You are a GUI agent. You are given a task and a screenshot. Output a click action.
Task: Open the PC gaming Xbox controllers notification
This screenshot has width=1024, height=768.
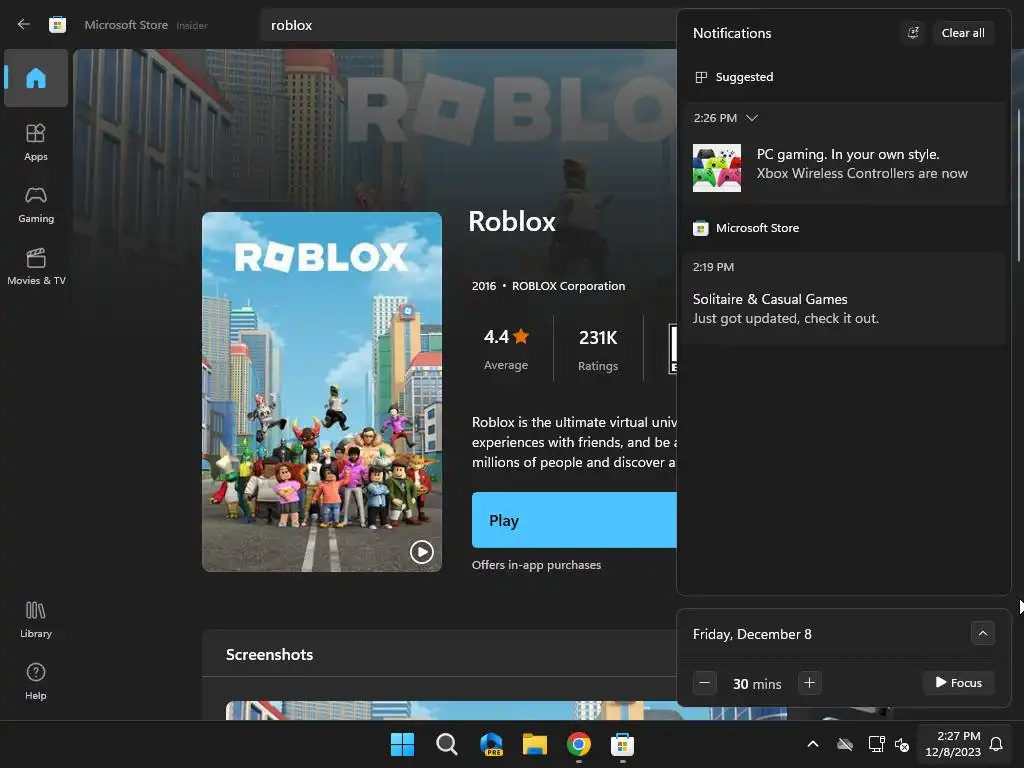pos(844,153)
